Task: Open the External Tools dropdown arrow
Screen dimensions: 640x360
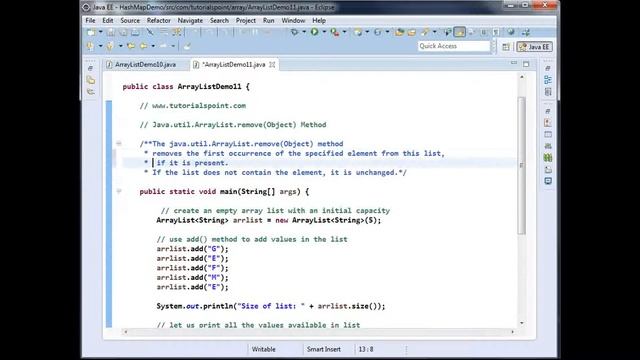Action: coord(344,32)
